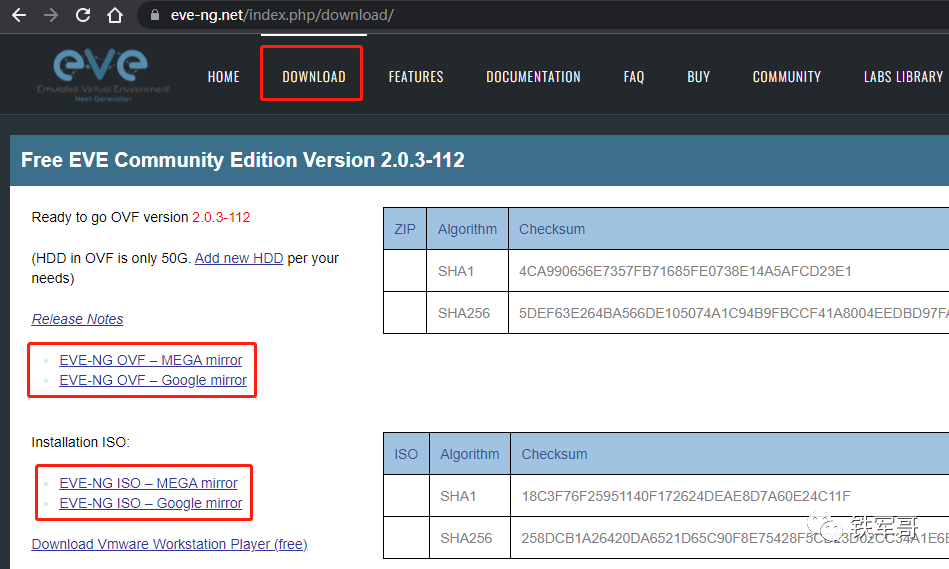Click the browser back arrow
Viewport: 949px width, 569px height.
tap(19, 15)
